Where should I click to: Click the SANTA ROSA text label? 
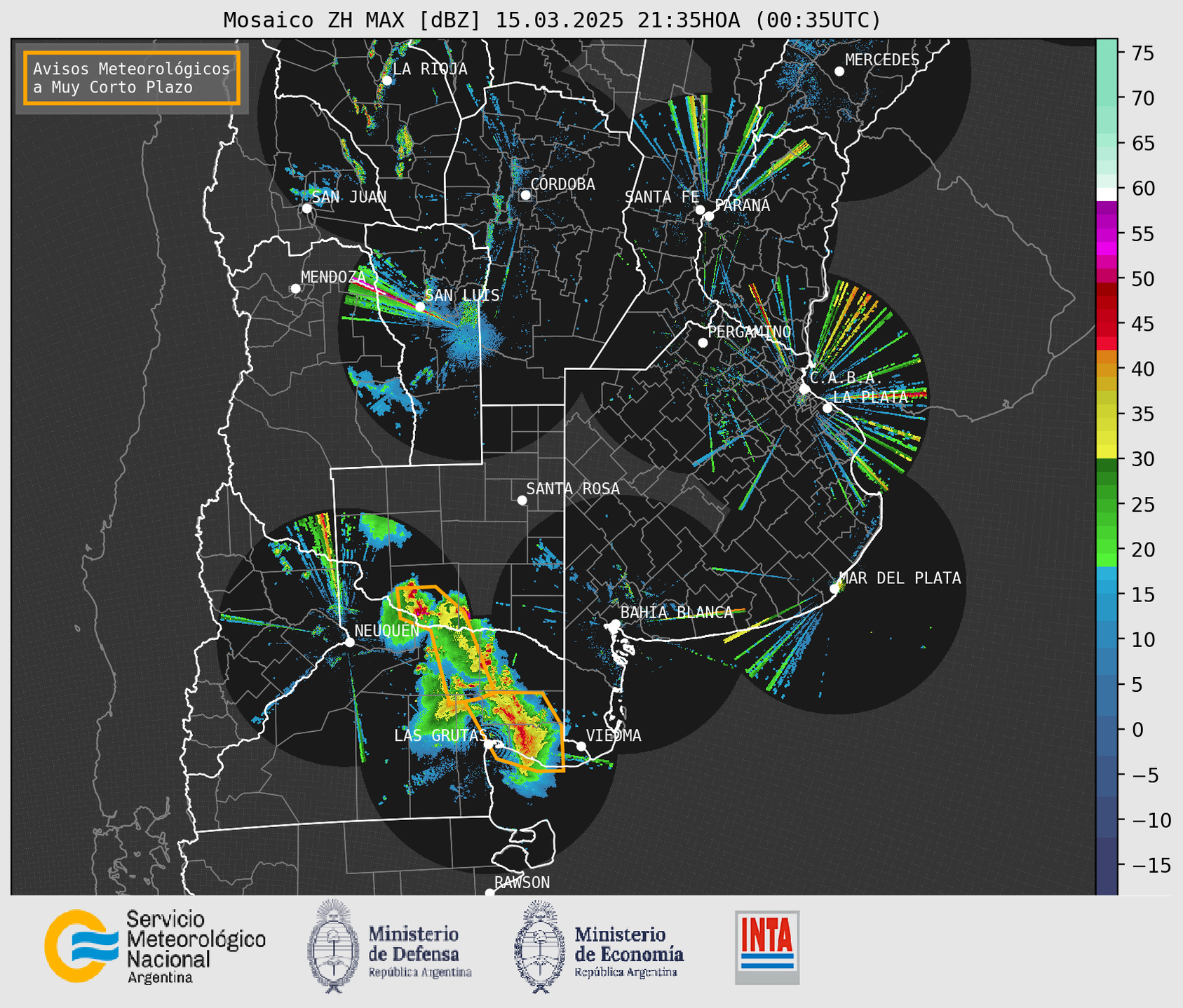pos(573,489)
